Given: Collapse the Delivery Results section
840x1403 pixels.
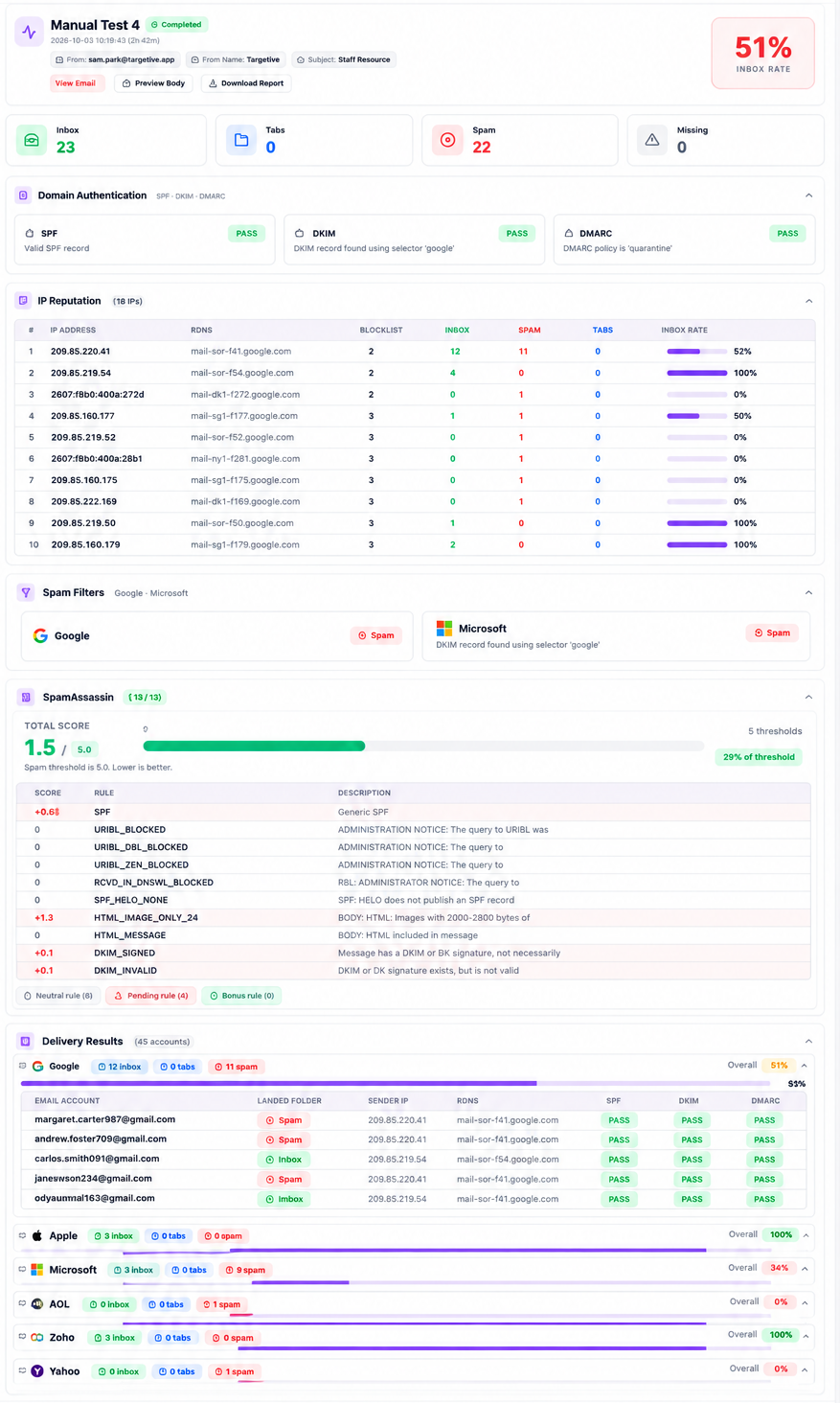Looking at the screenshot, I should point(808,1041).
